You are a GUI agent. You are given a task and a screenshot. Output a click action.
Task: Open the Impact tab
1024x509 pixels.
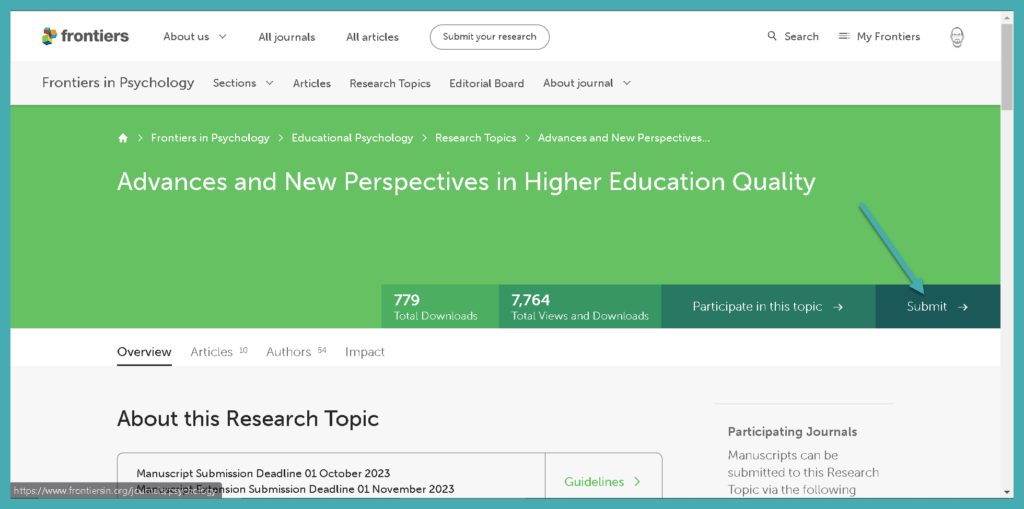coord(365,352)
